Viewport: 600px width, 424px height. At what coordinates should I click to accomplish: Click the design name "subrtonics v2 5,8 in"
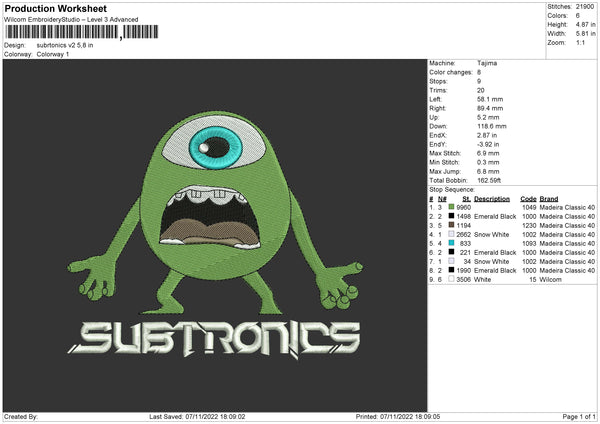[x=65, y=45]
